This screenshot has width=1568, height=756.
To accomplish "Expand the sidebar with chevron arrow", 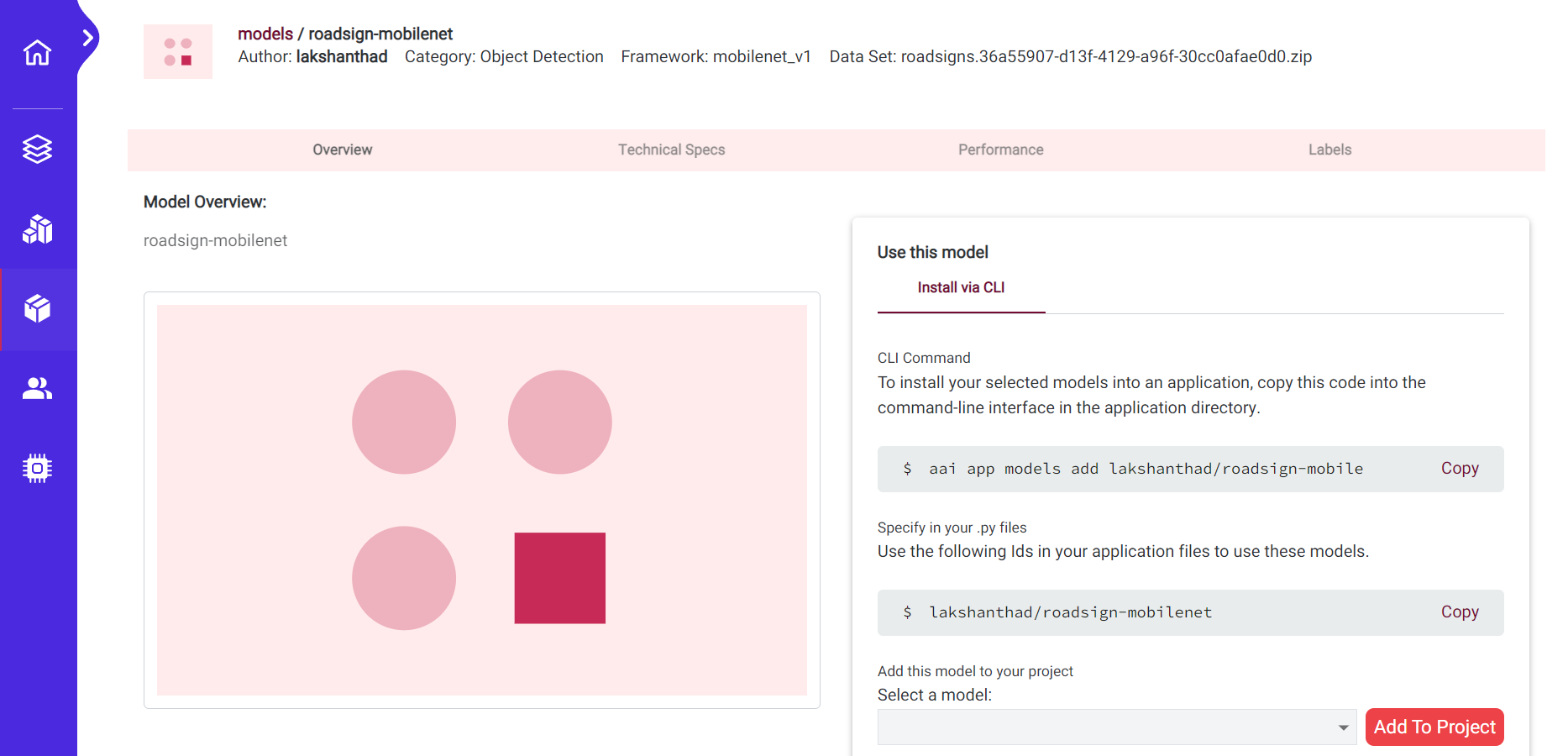I will click(x=88, y=37).
